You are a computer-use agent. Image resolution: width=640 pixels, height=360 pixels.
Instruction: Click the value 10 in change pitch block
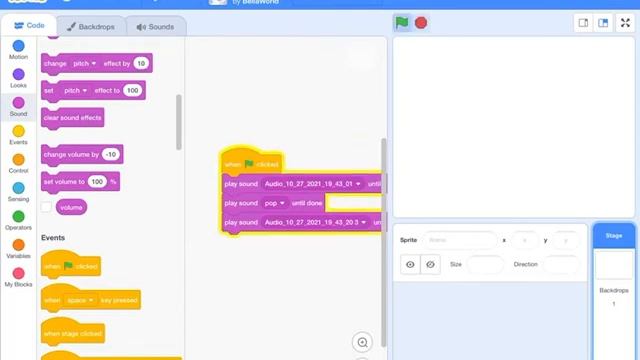pos(141,63)
